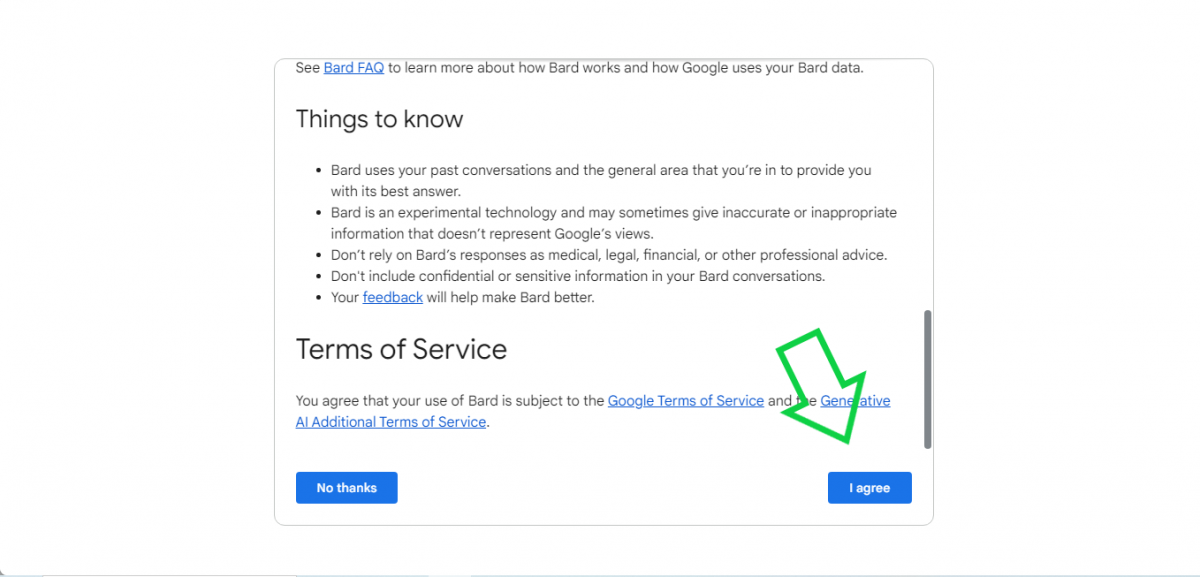The image size is (1200, 577).
Task: Click the text 'will help make Bard better'
Action: [510, 297]
